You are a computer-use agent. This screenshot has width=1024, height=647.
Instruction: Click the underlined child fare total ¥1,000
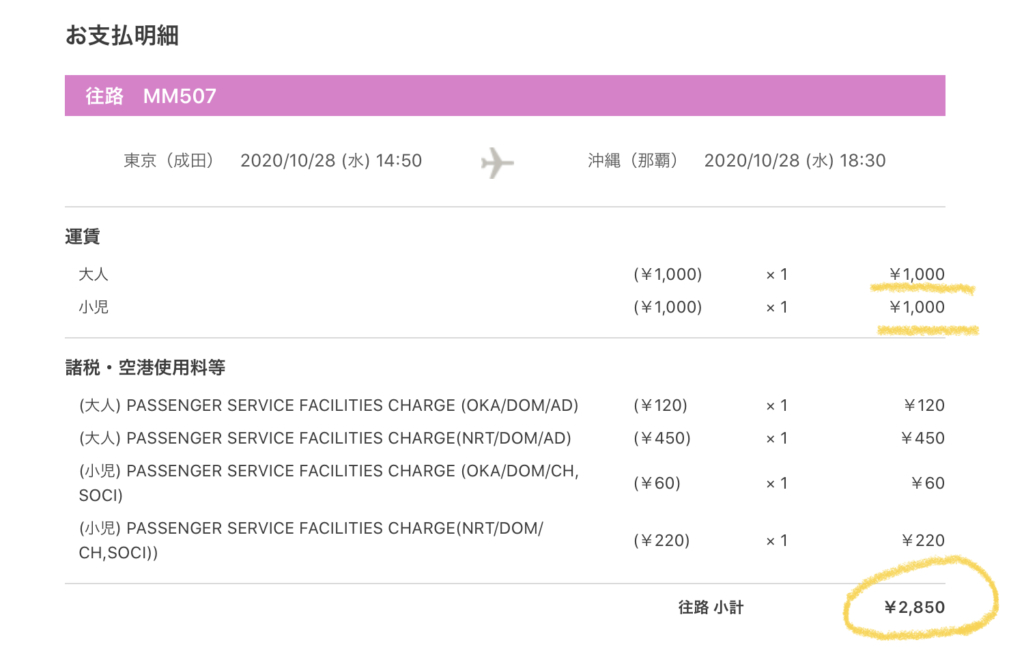point(917,307)
